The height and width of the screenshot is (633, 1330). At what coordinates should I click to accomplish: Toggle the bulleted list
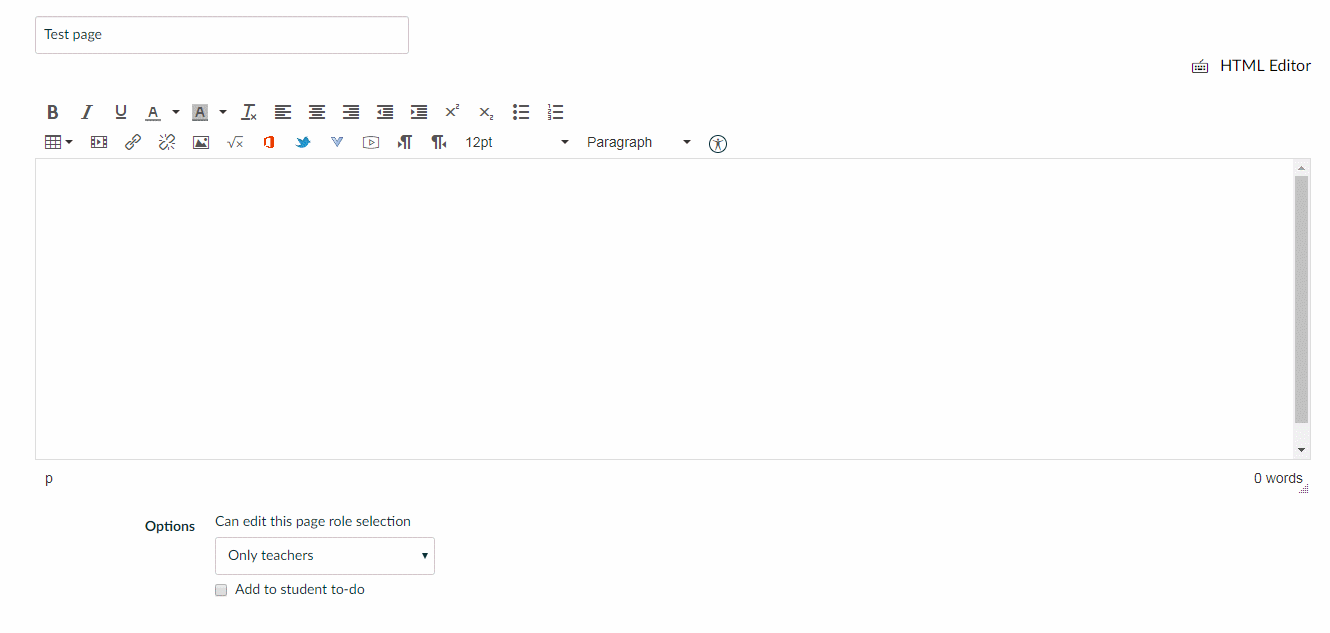[521, 112]
